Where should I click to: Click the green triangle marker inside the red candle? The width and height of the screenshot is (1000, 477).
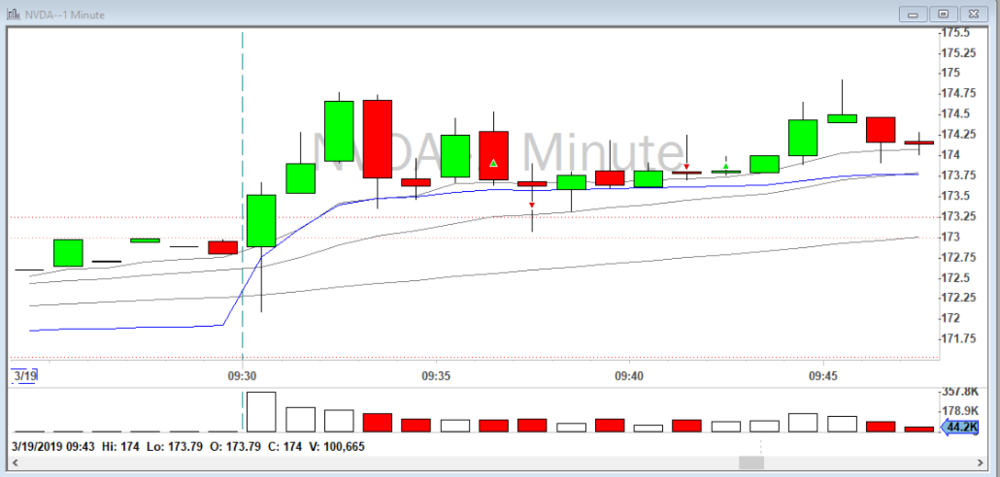pyautogui.click(x=493, y=162)
